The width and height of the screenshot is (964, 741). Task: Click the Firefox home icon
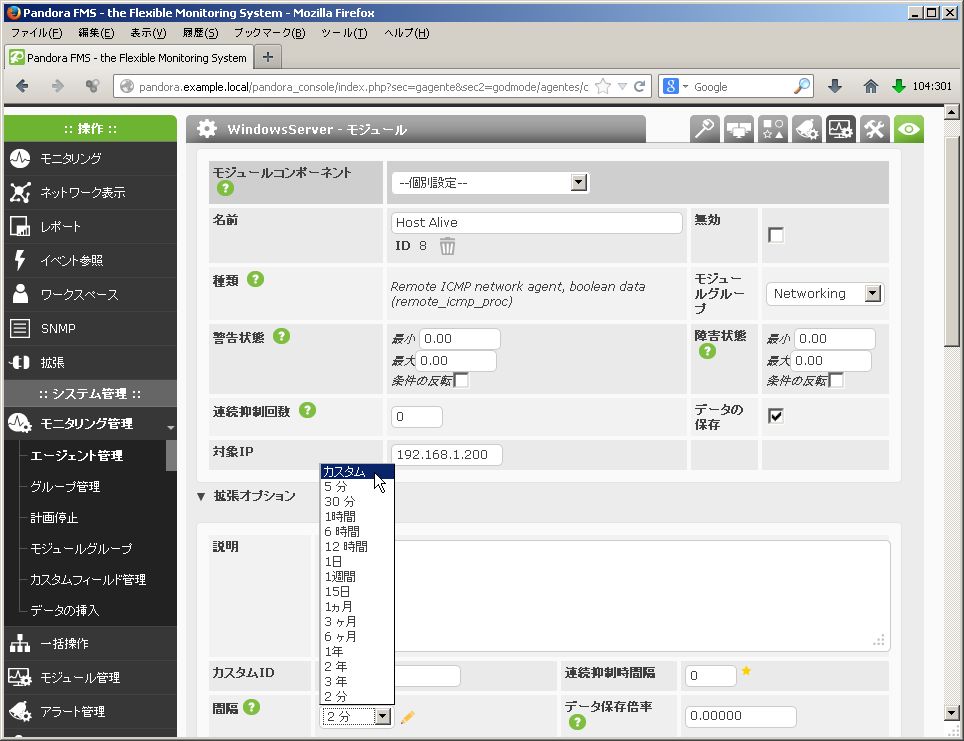click(871, 86)
